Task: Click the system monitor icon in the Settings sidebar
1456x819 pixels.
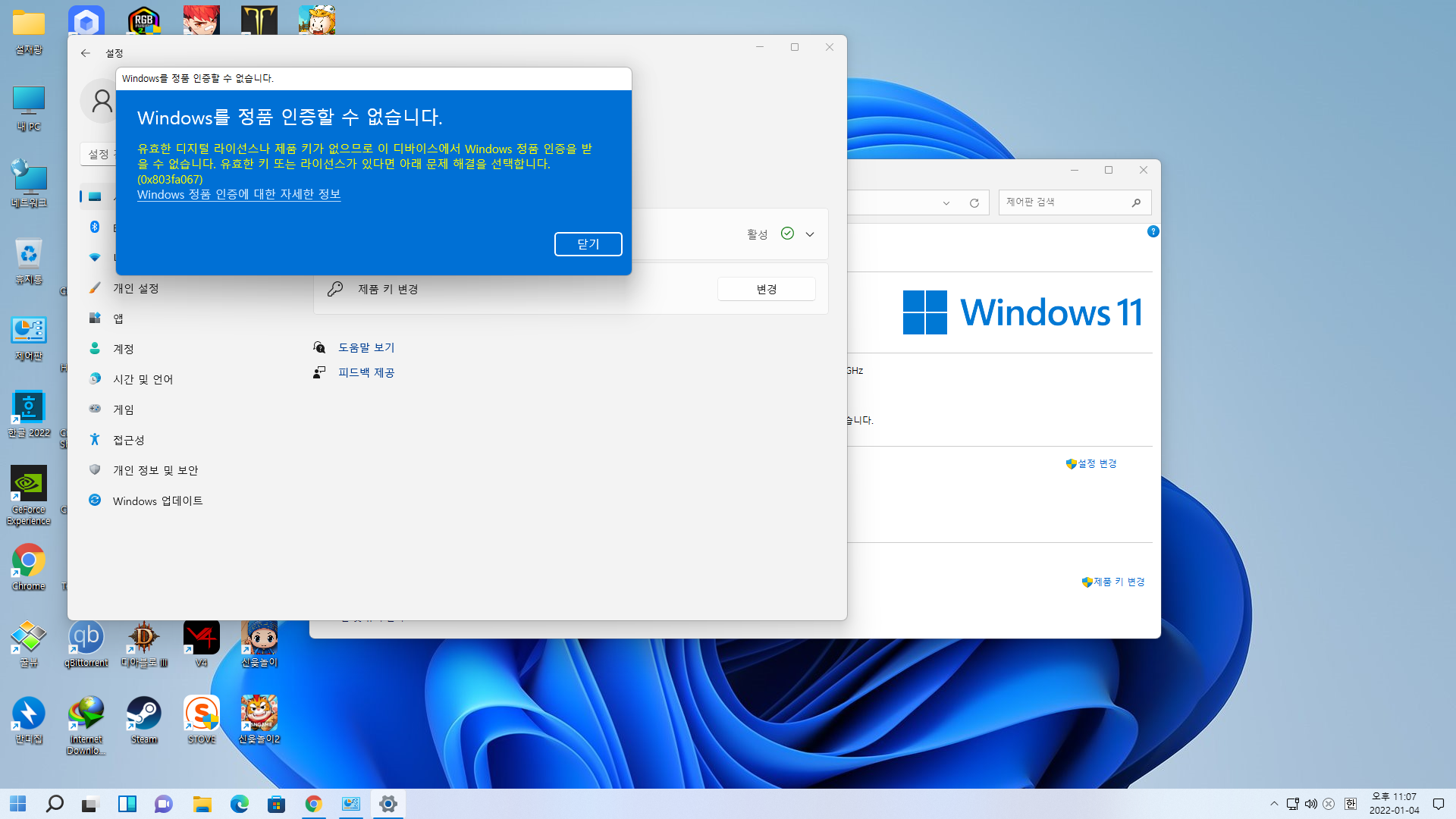Action: coord(95,196)
